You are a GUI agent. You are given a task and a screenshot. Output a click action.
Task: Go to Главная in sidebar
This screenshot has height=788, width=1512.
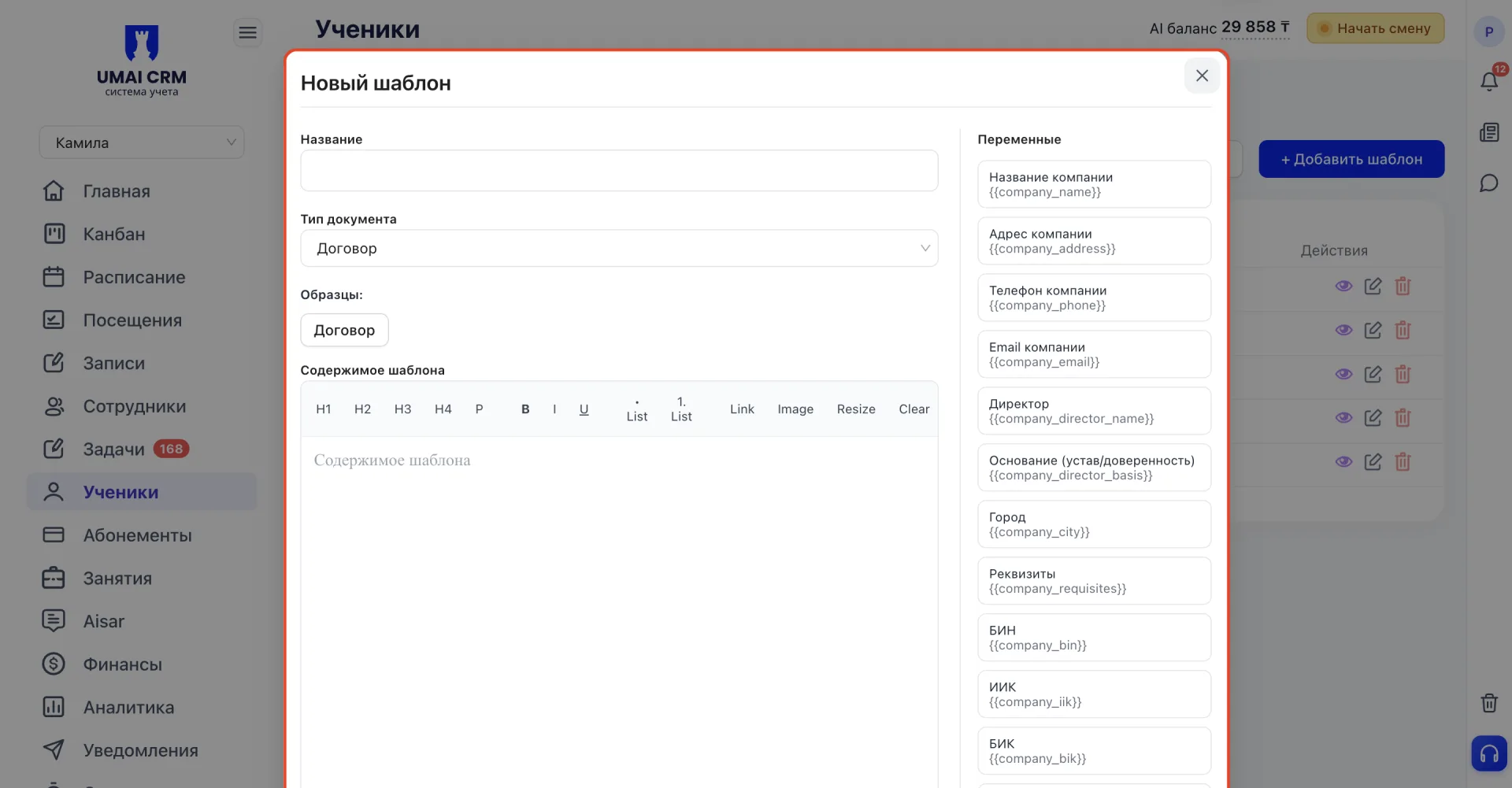(x=142, y=191)
